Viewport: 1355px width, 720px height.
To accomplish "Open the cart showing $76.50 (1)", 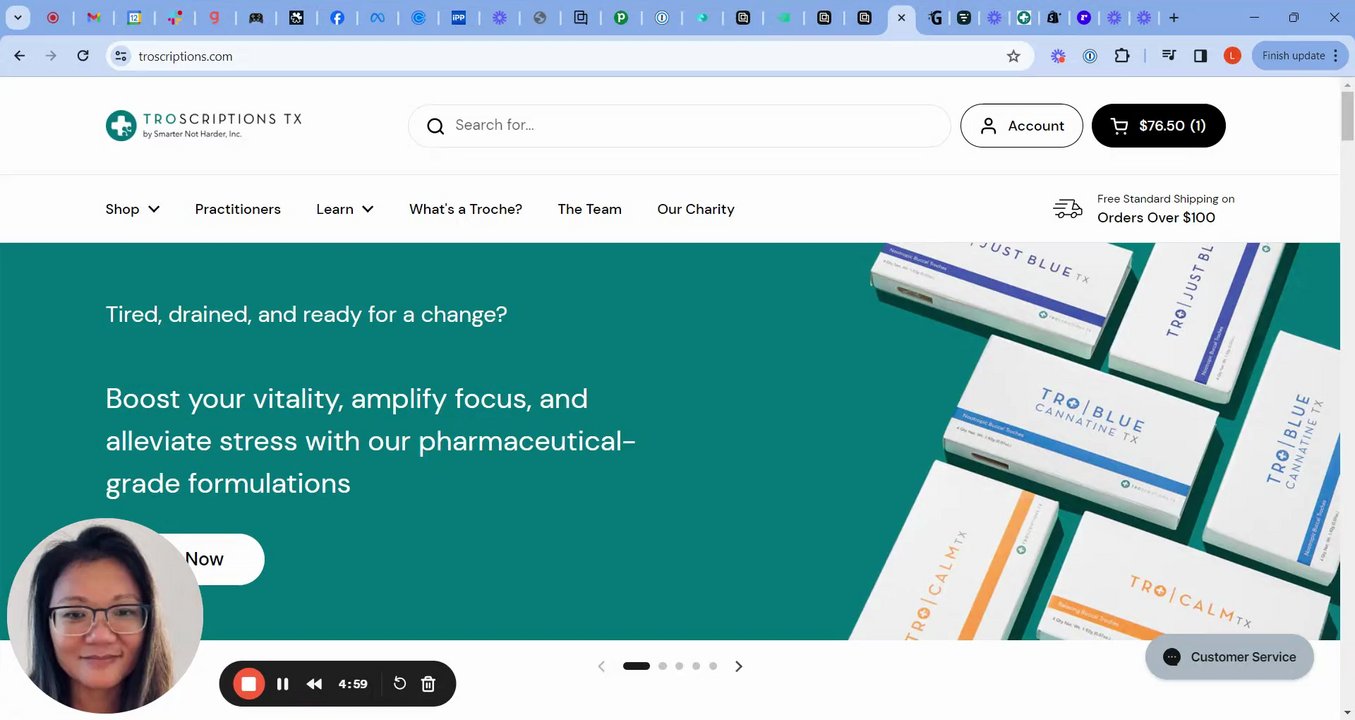I will [x=1158, y=126].
